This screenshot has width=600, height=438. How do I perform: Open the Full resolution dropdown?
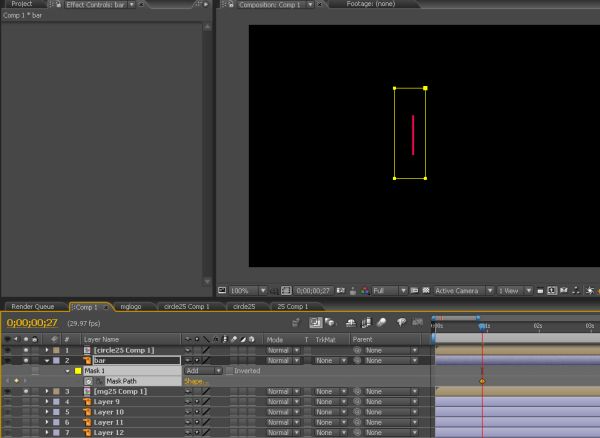389,291
